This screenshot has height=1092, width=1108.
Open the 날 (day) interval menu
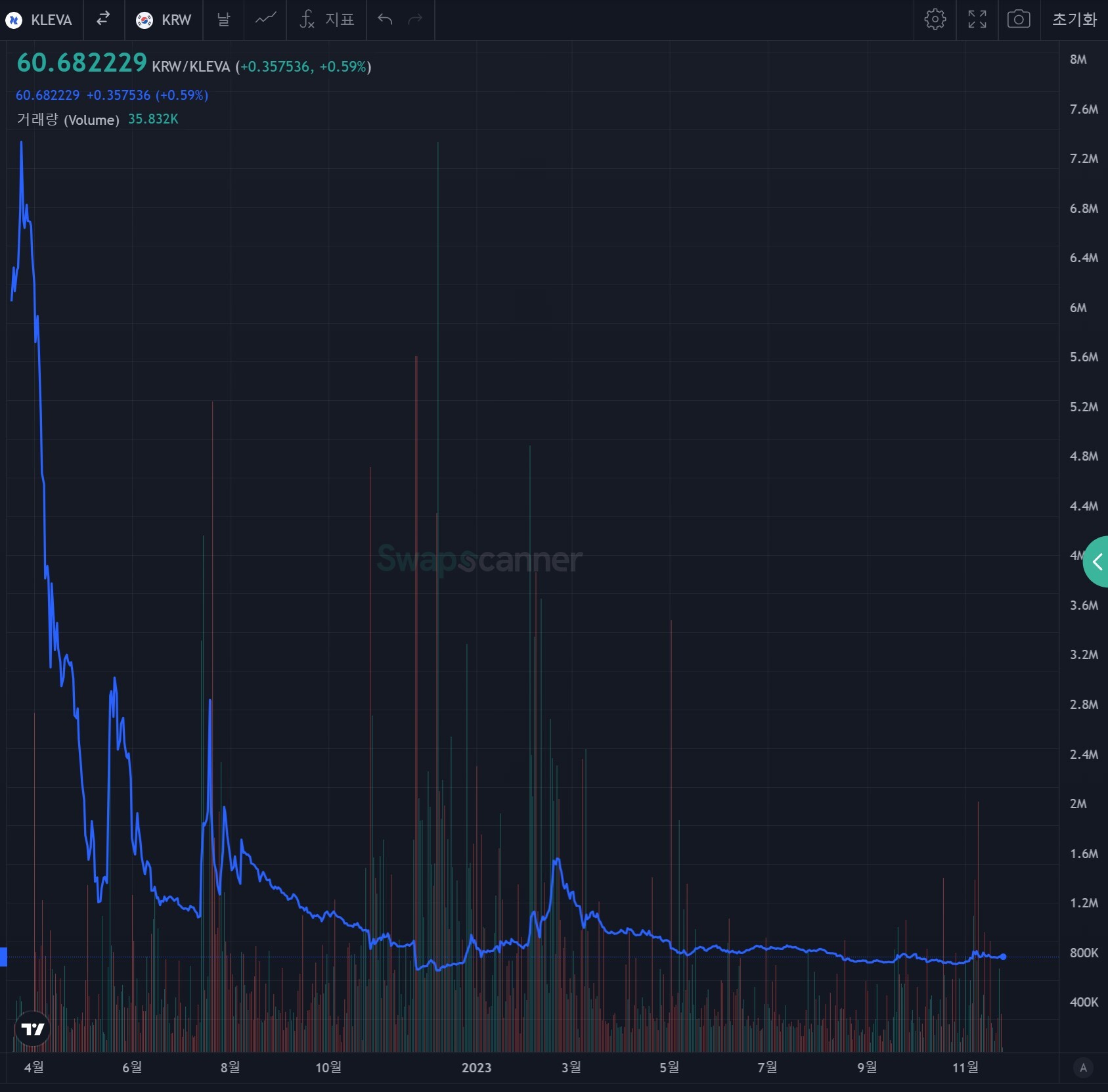tap(223, 20)
